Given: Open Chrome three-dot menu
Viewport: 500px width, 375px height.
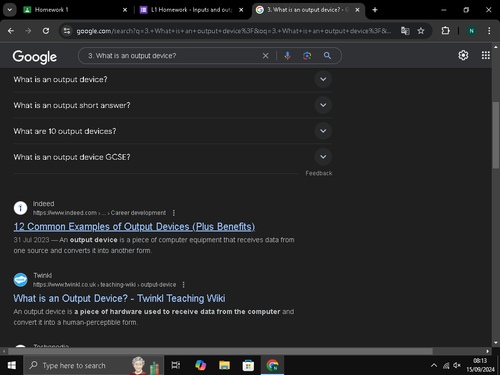Looking at the screenshot, I should 489,31.
